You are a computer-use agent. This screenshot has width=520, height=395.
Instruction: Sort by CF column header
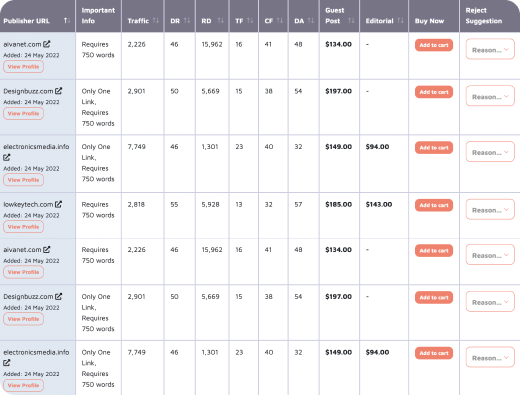(x=274, y=21)
